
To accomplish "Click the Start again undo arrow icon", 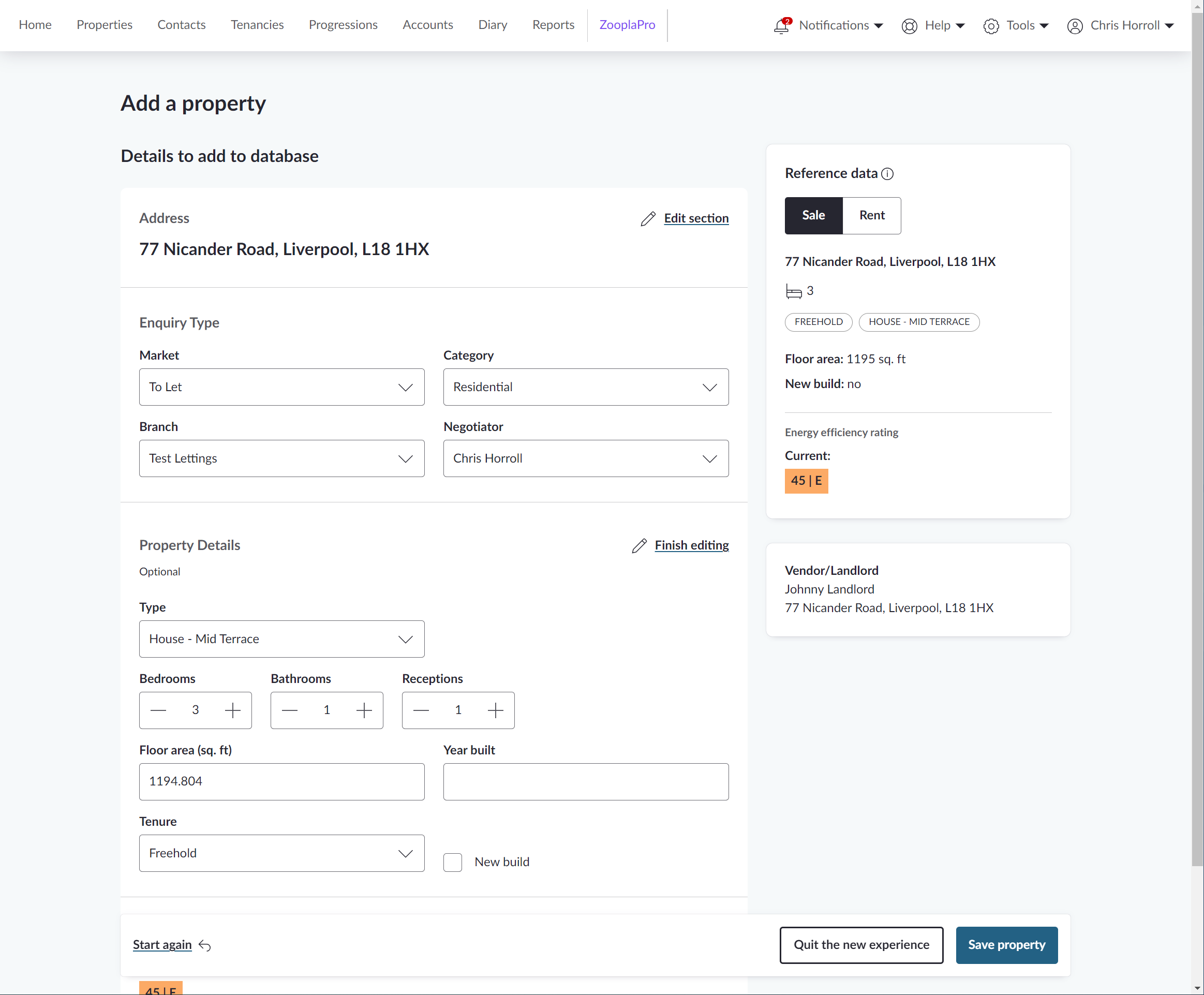I will 204,945.
